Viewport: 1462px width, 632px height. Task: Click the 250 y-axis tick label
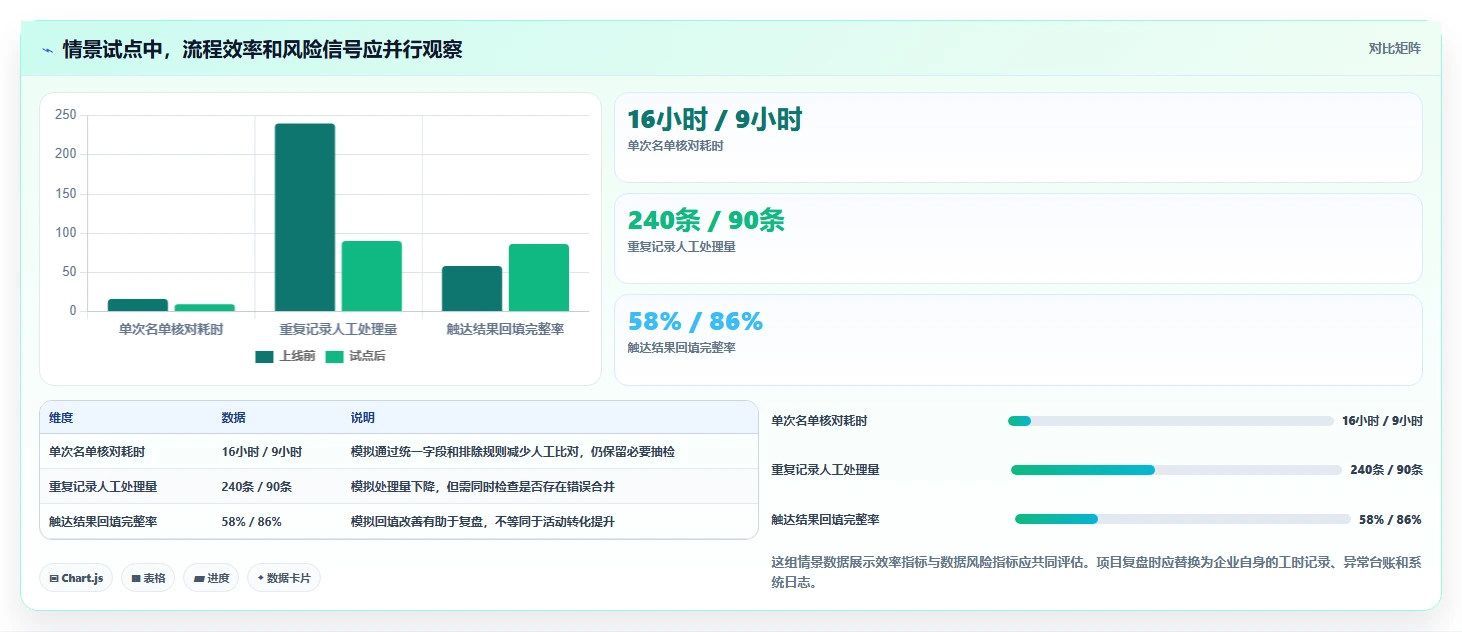coord(66,115)
